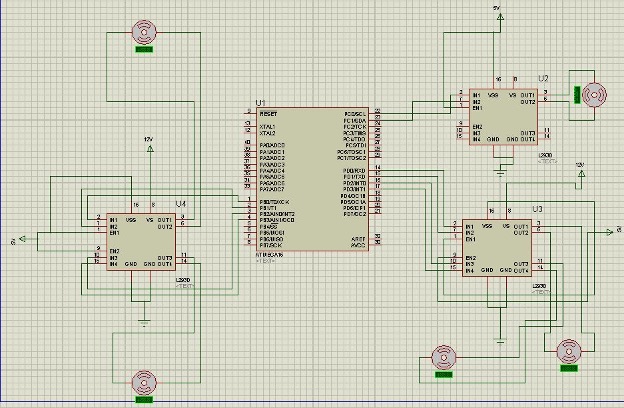Select the U1 ATmega16 microcontroller body

coord(312,179)
